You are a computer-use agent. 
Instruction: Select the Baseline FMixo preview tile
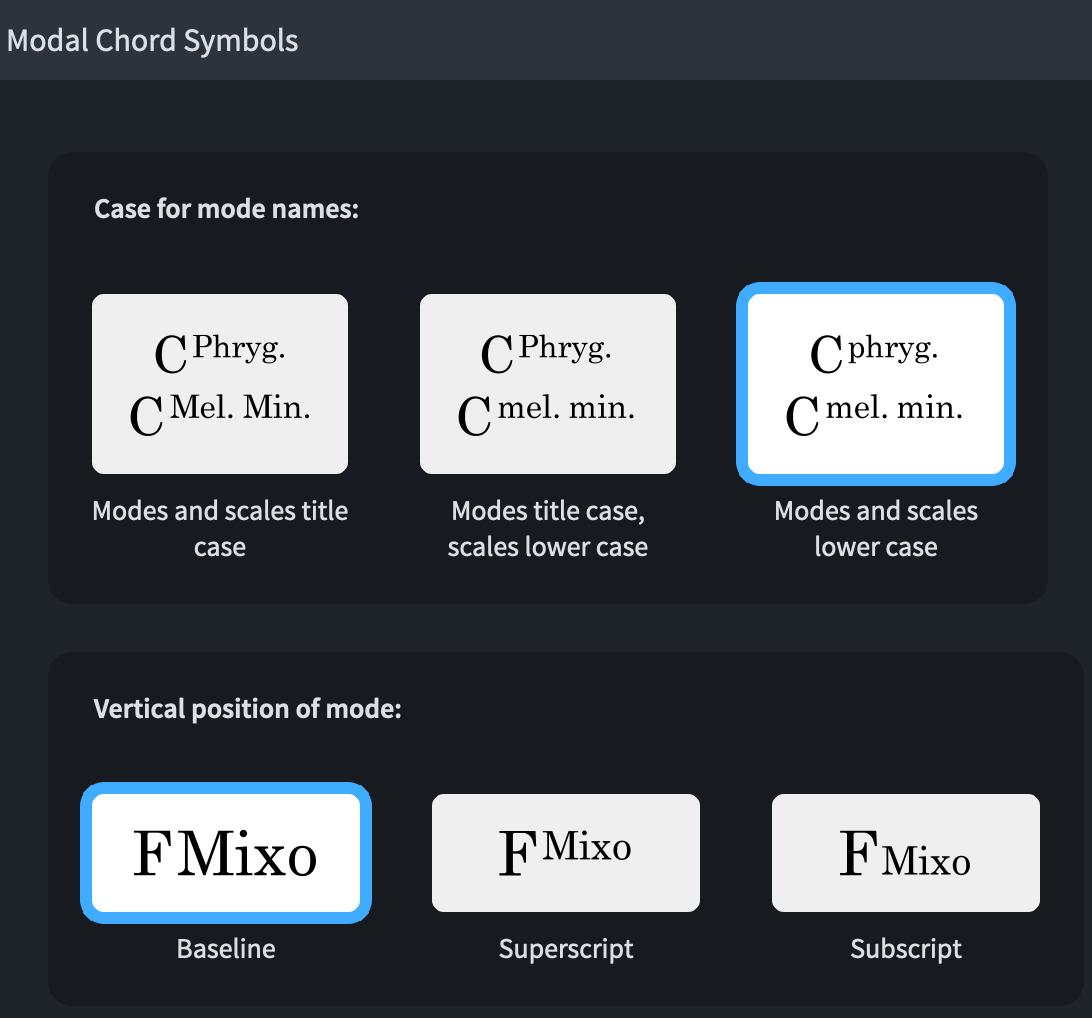pyautogui.click(x=226, y=853)
